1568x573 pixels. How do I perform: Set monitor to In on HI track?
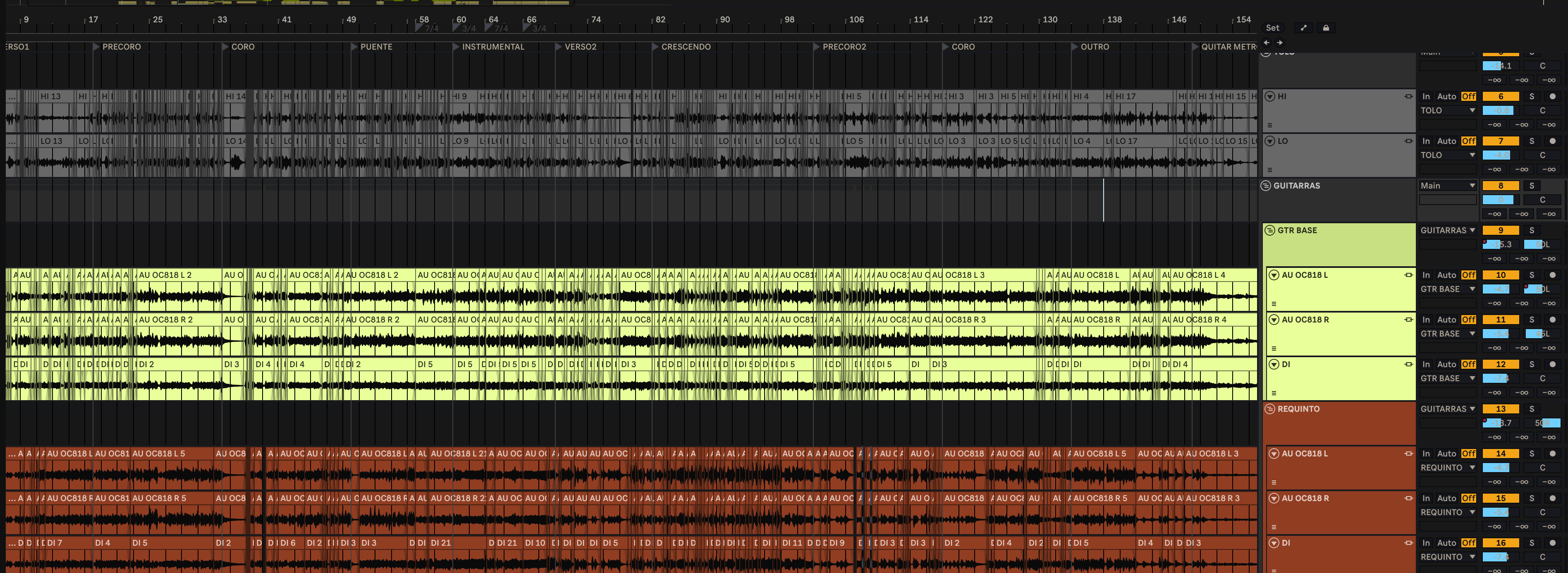pos(1426,96)
